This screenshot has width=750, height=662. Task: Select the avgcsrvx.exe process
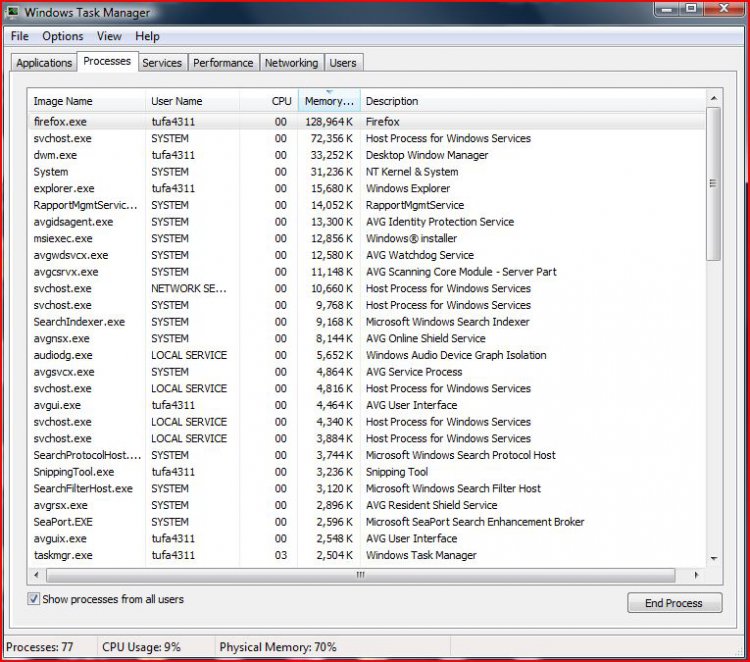point(366,272)
